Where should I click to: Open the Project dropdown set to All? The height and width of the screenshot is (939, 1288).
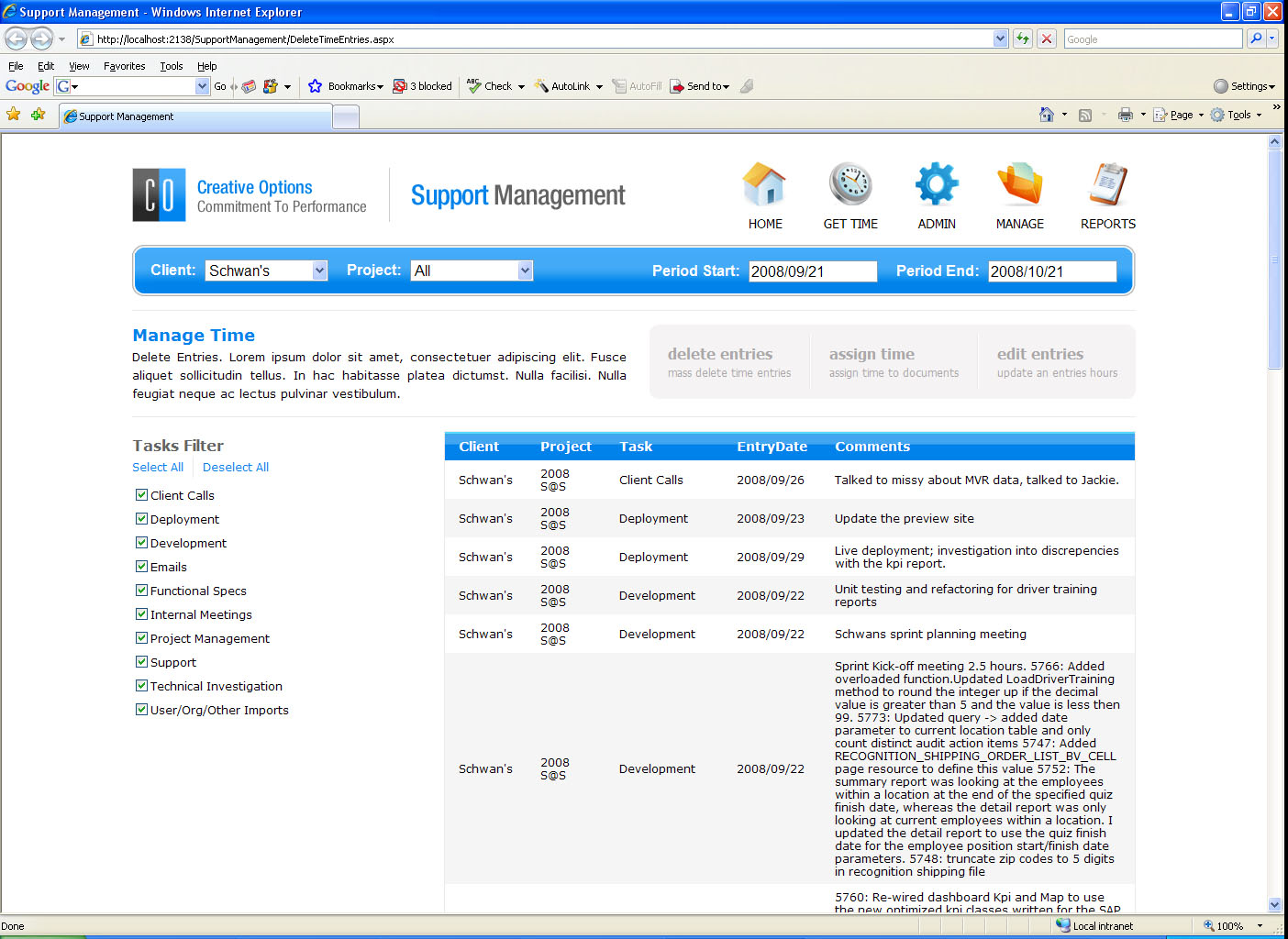[525, 271]
